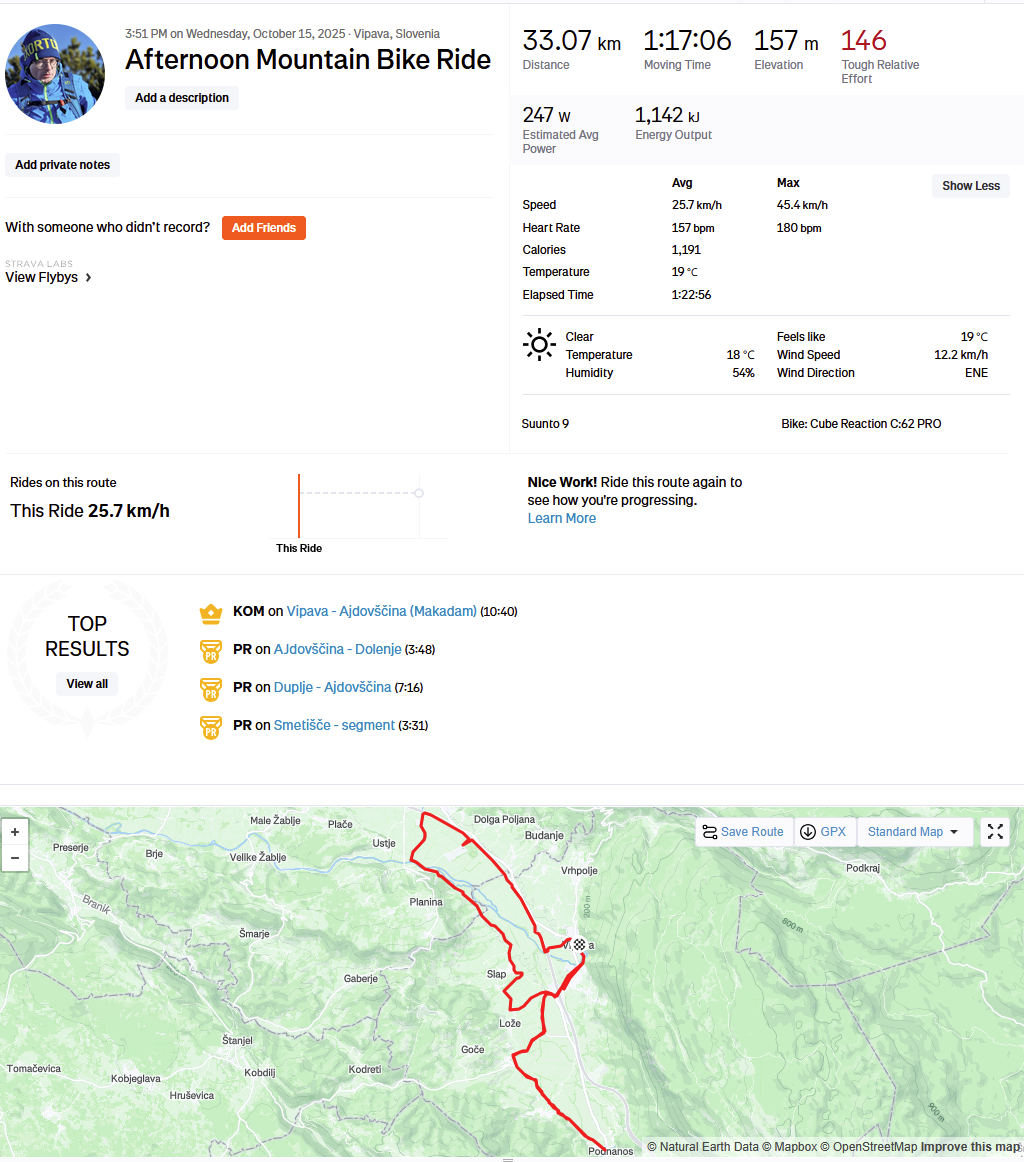Collapse stats with Show Less
Viewport: 1024px width, 1162px height.
tap(971, 186)
